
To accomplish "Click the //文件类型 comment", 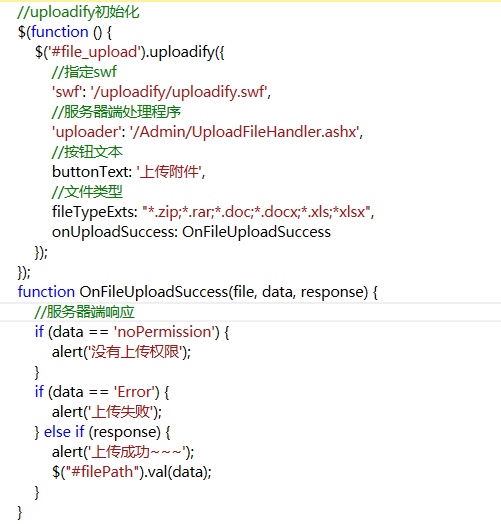I will click(87, 192).
